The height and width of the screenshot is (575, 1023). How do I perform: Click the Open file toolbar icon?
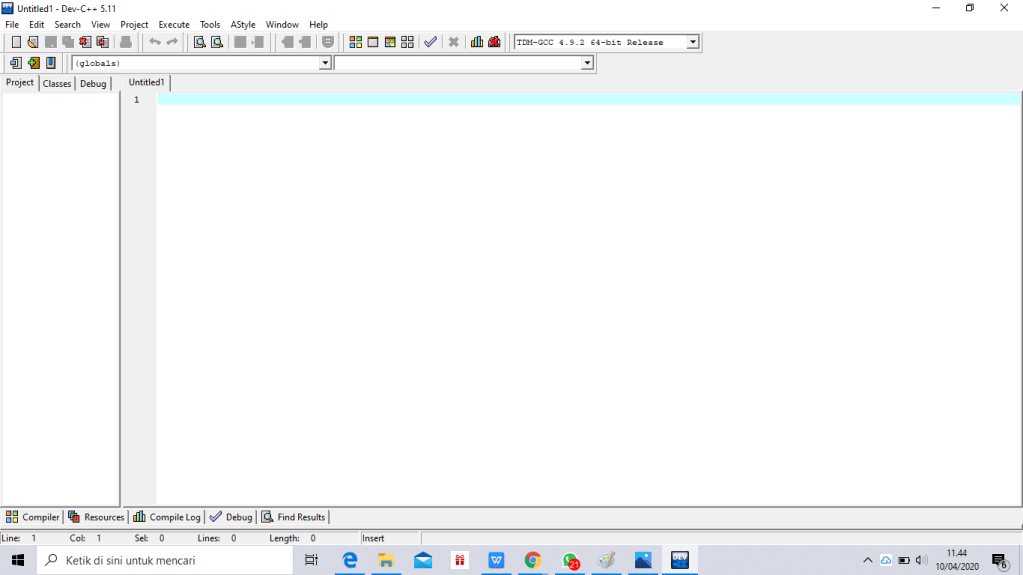pyautogui.click(x=33, y=42)
